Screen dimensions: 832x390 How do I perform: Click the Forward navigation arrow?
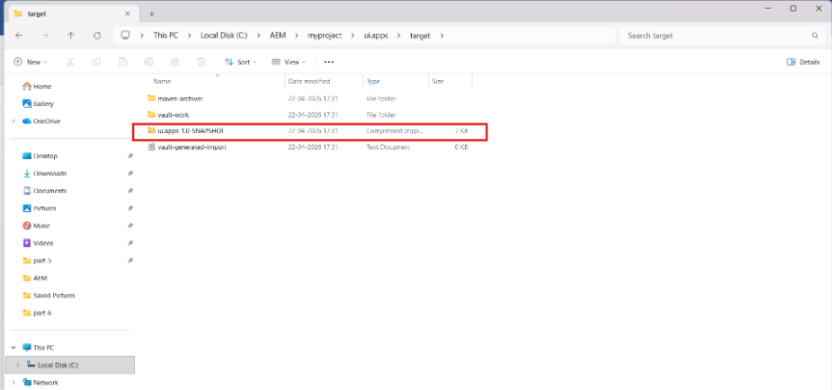point(45,36)
